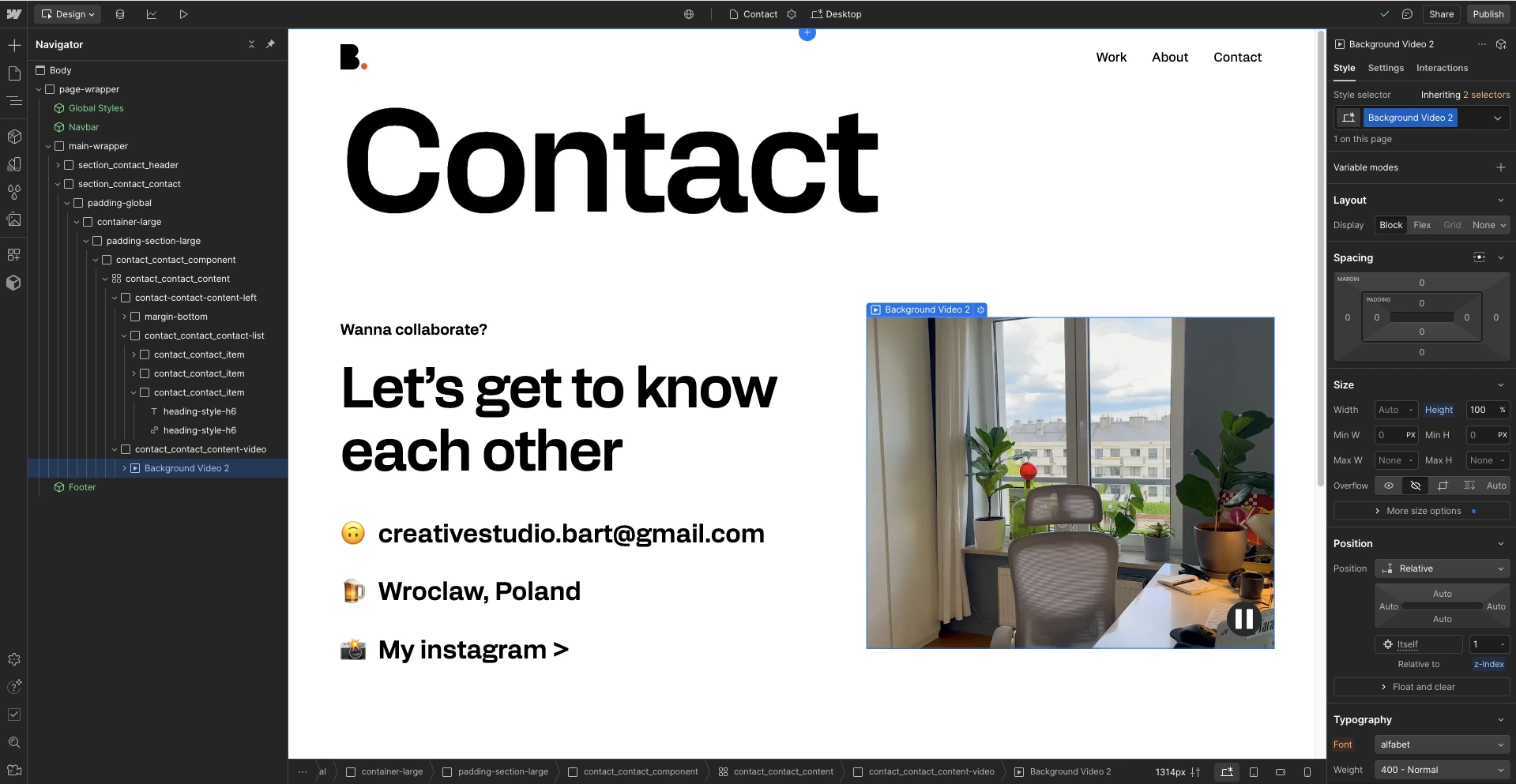
Task: Open the Position Relative dropdown
Action: click(1443, 568)
